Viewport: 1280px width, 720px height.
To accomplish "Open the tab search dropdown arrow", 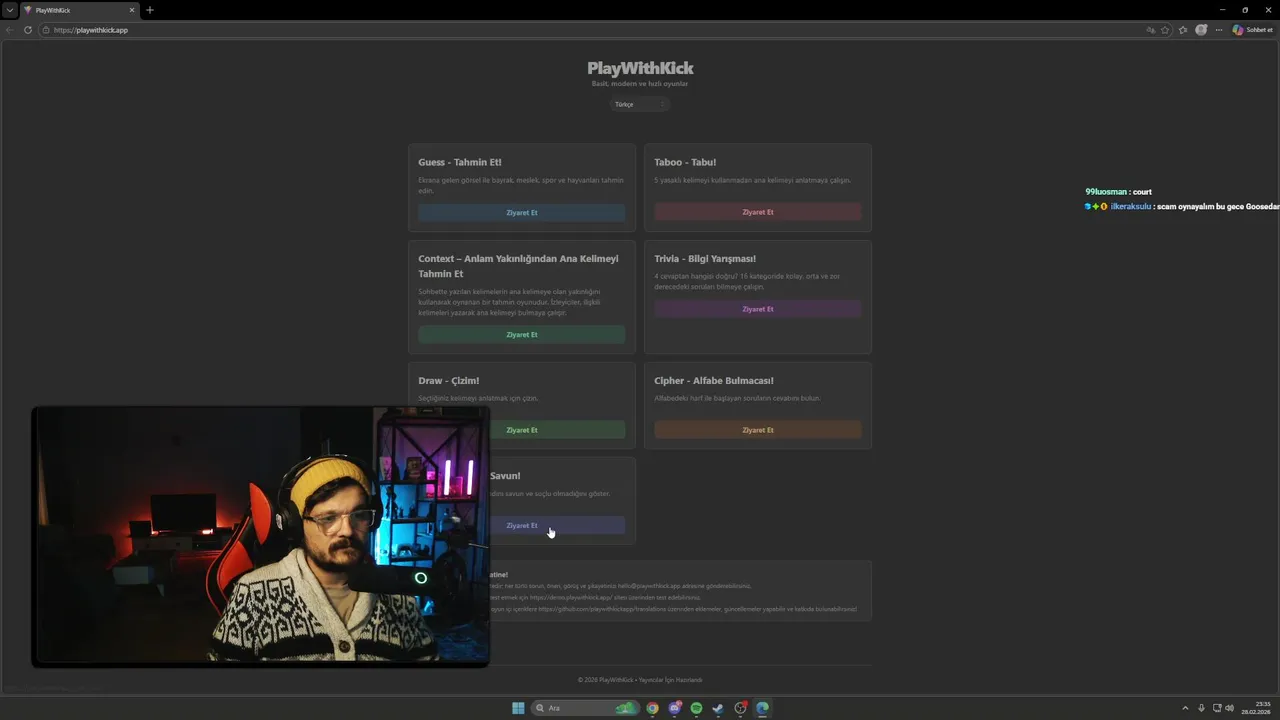I will [x=10, y=10].
